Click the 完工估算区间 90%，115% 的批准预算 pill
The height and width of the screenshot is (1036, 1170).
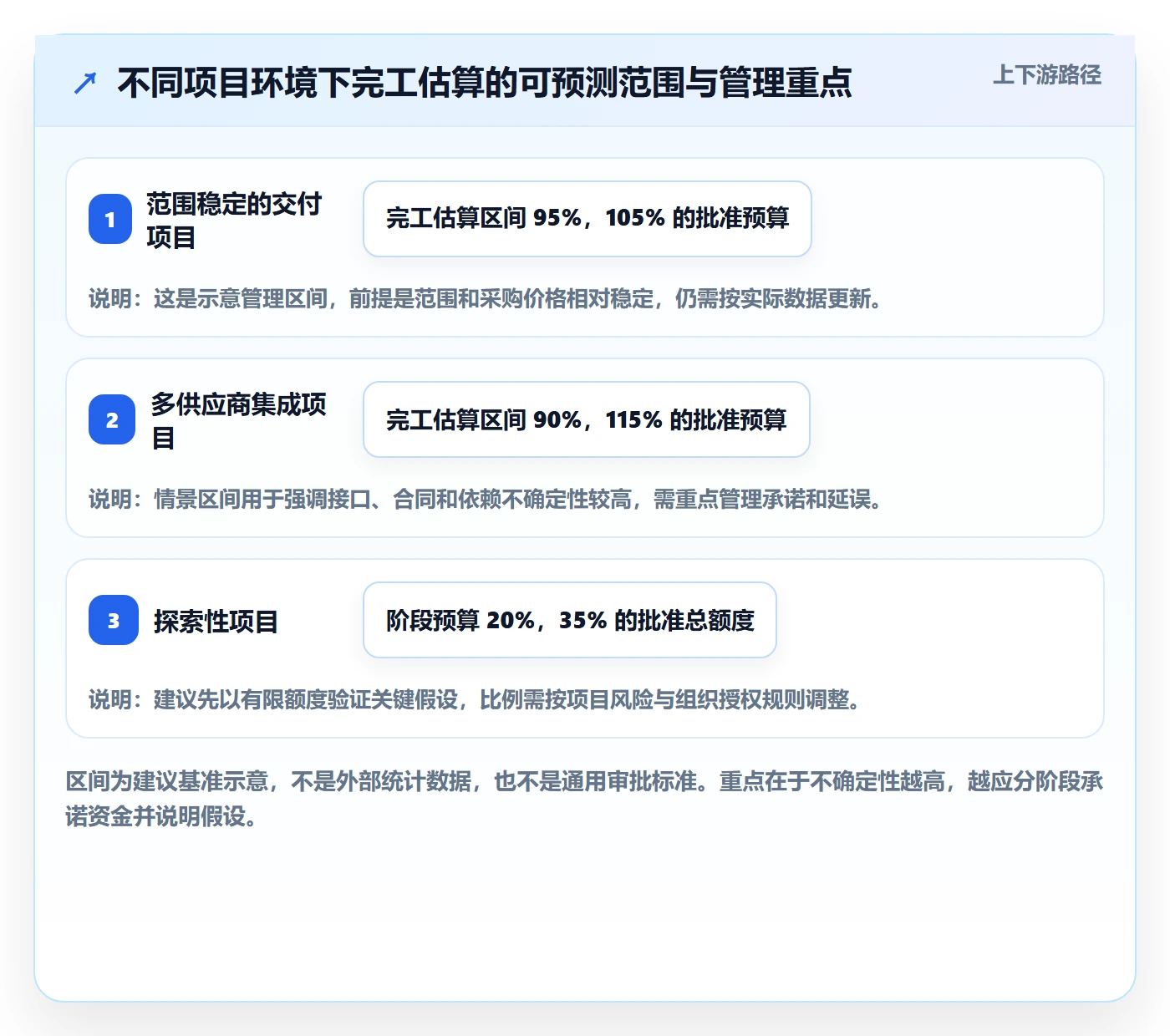coord(587,419)
